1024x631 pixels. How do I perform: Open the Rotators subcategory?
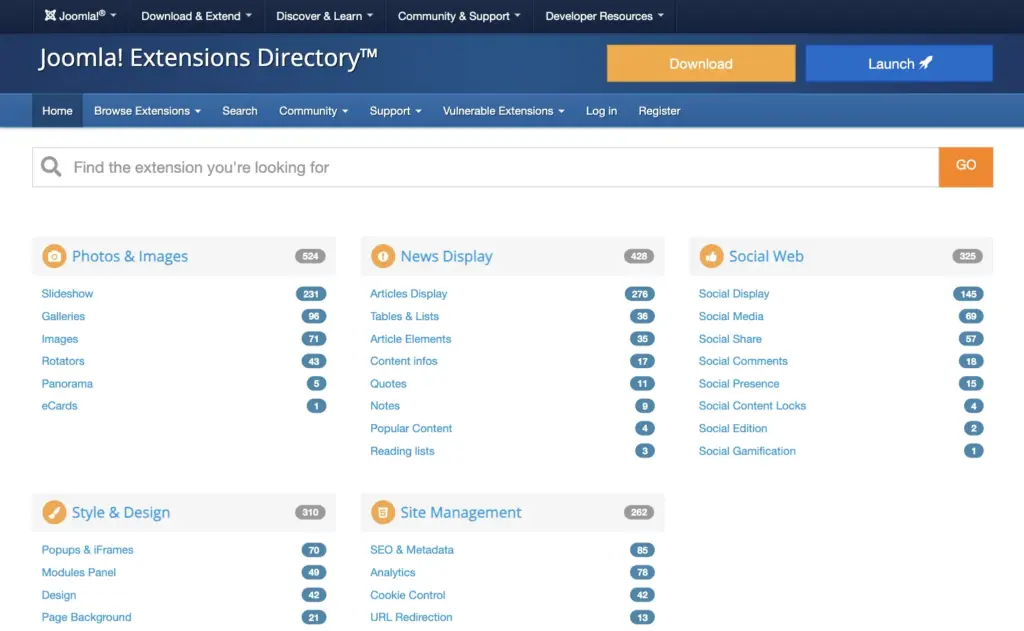pyautogui.click(x=63, y=361)
